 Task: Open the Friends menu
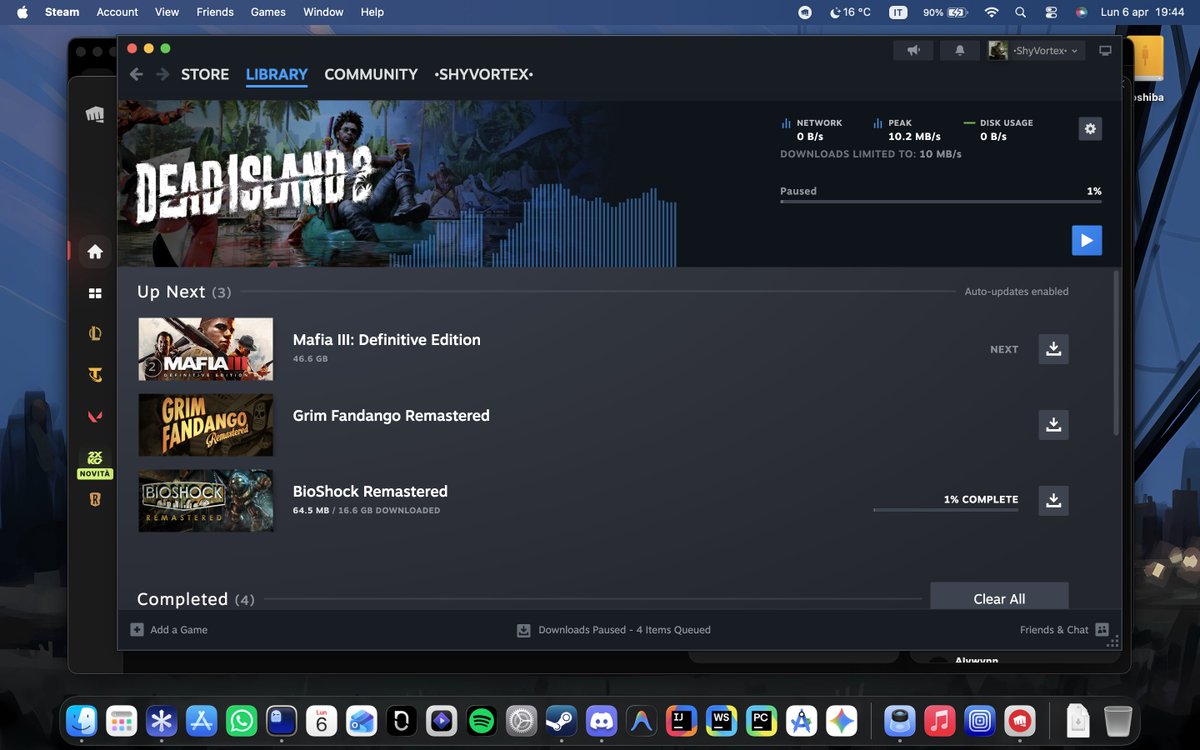point(215,12)
